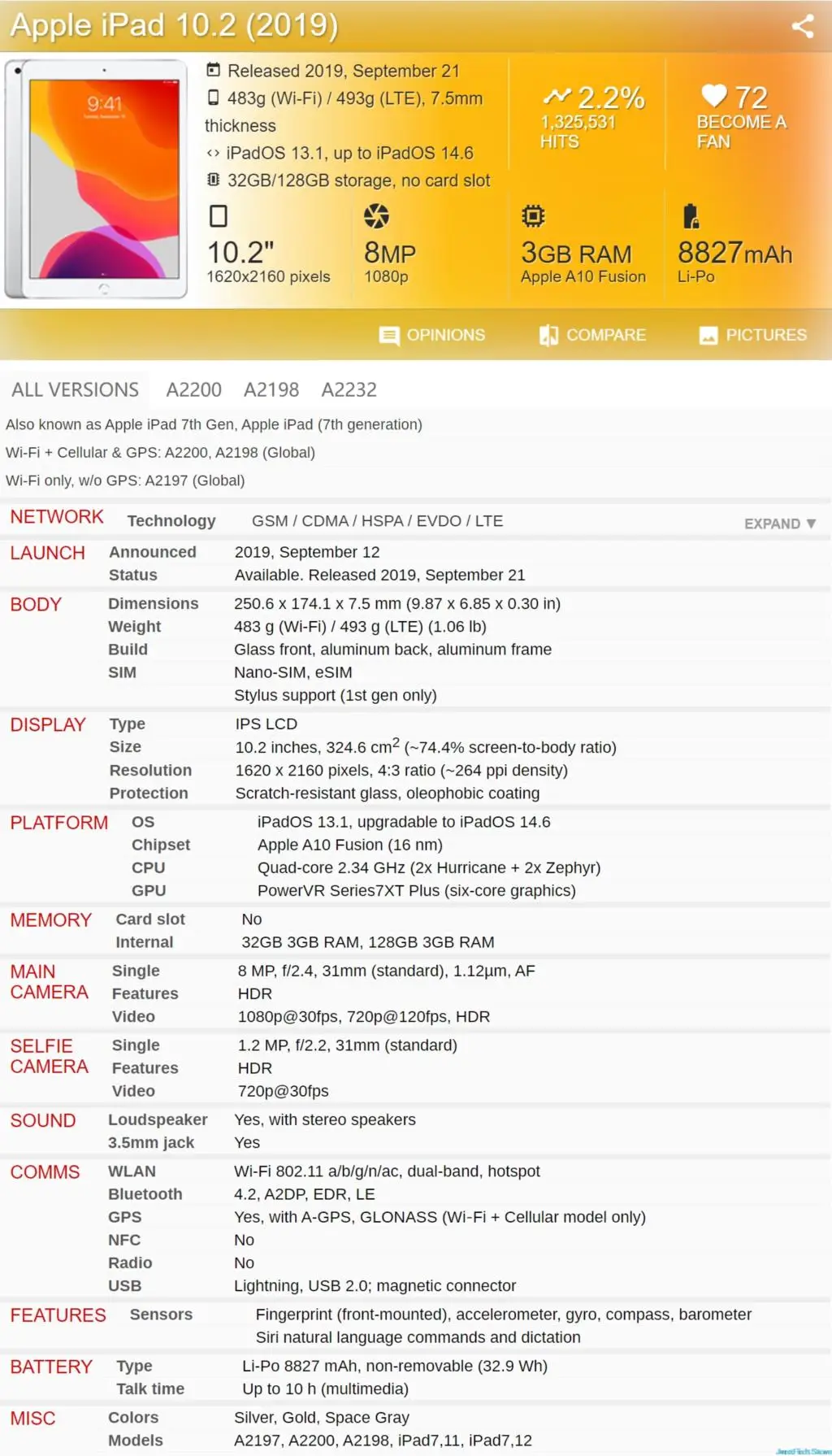Select the A2198 version tab

(271, 389)
